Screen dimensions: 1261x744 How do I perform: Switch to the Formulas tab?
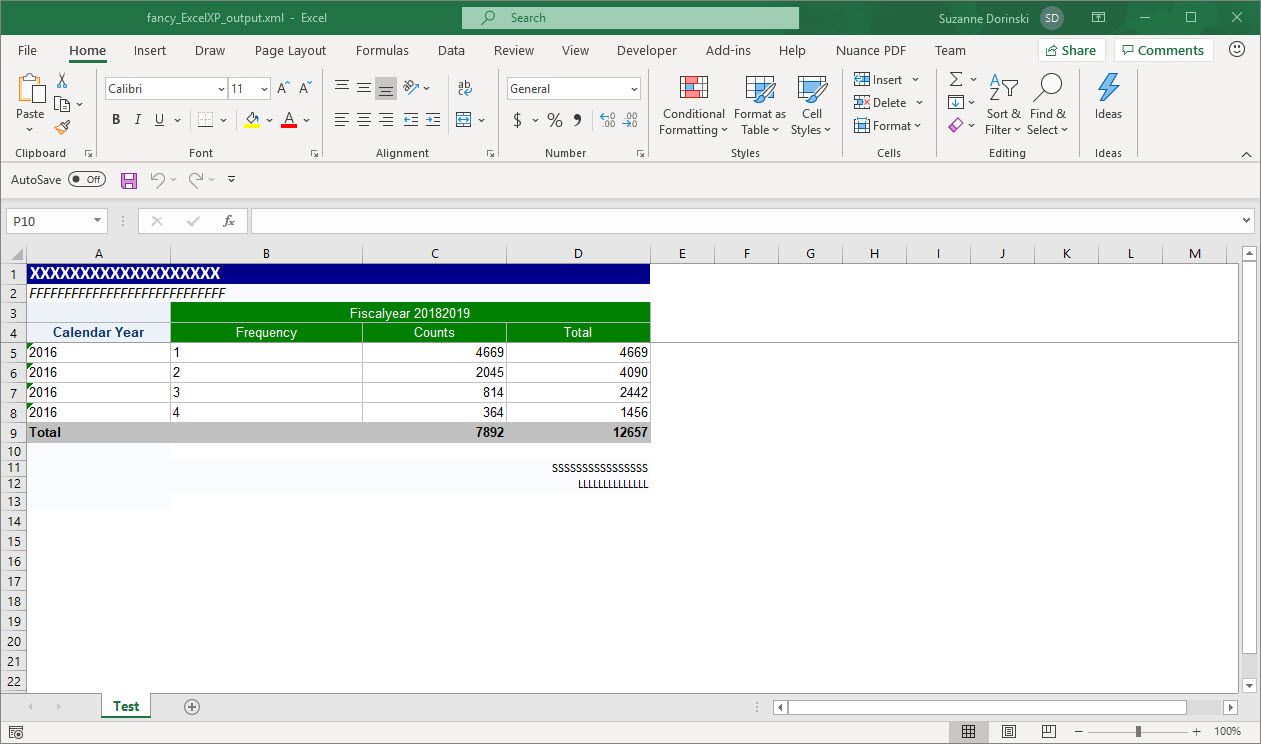click(382, 50)
